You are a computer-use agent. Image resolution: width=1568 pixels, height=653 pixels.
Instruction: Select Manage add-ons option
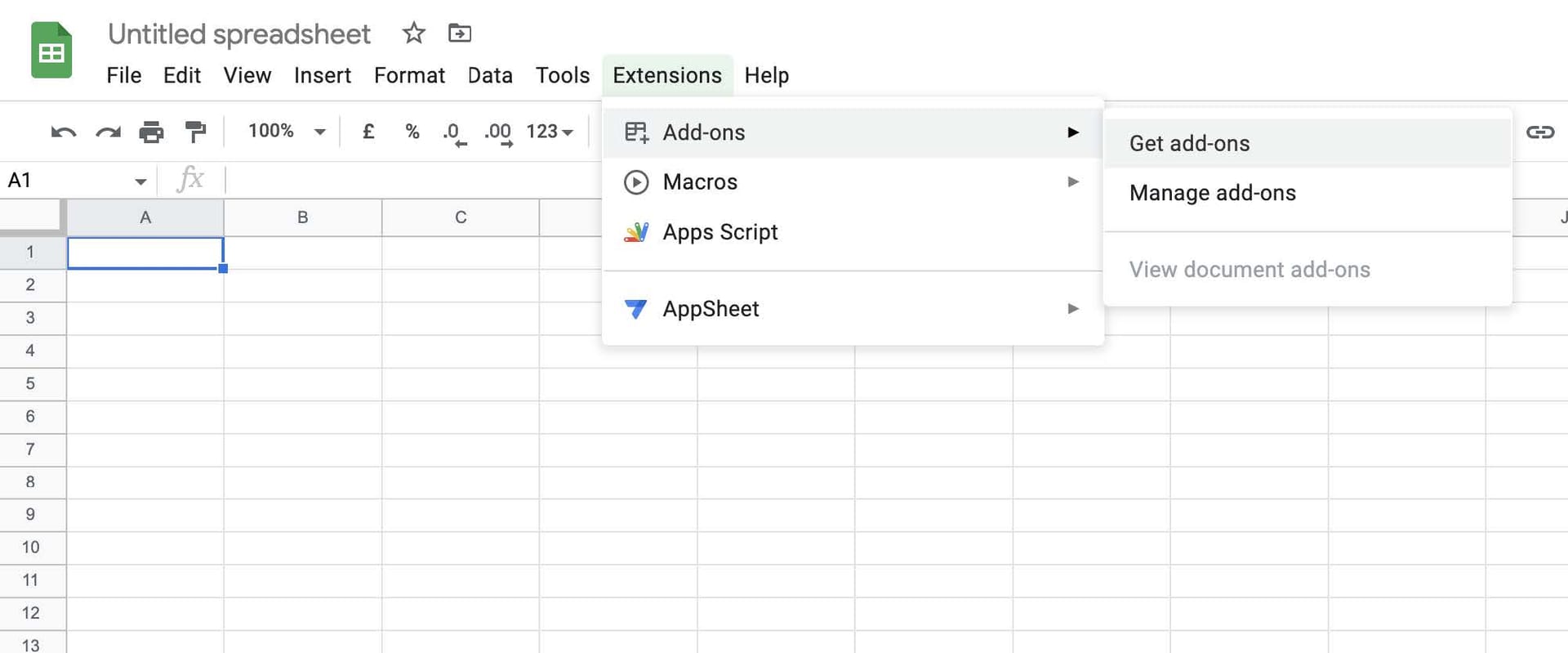(x=1212, y=193)
